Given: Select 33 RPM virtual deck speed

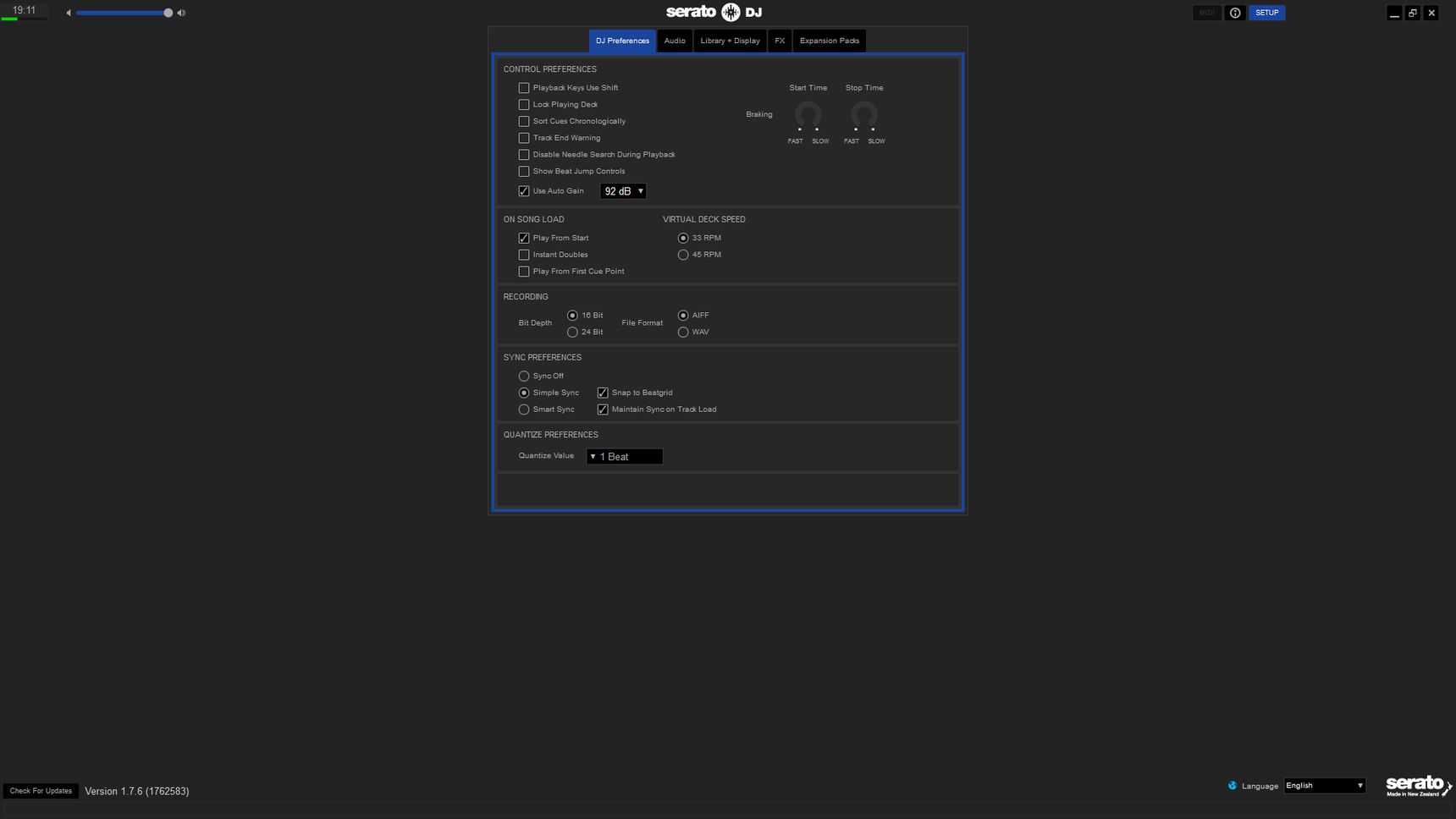Looking at the screenshot, I should pyautogui.click(x=683, y=238).
